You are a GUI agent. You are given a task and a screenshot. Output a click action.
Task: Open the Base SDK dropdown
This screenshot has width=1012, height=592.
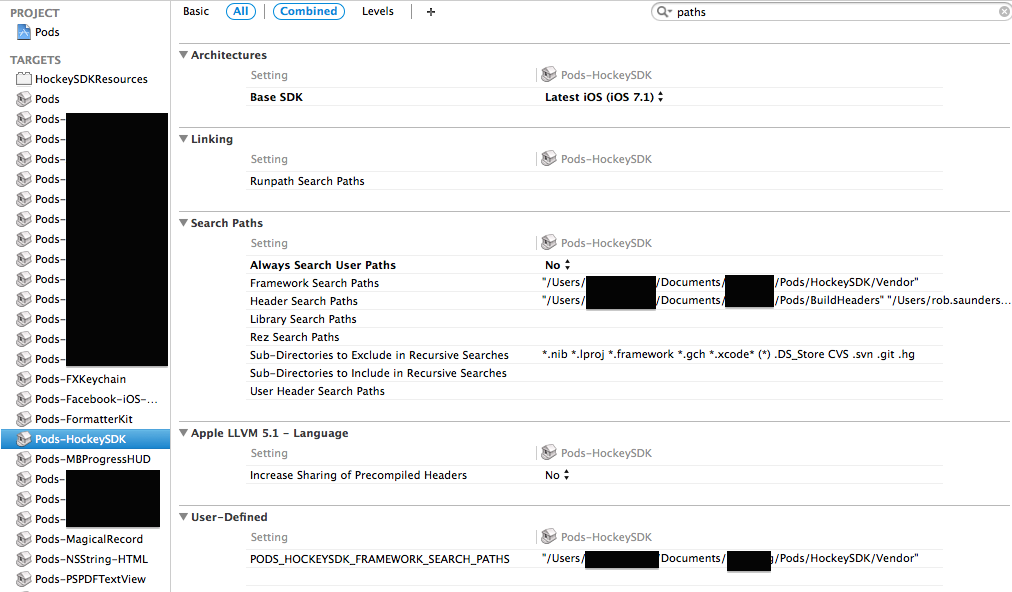pyautogui.click(x=604, y=97)
